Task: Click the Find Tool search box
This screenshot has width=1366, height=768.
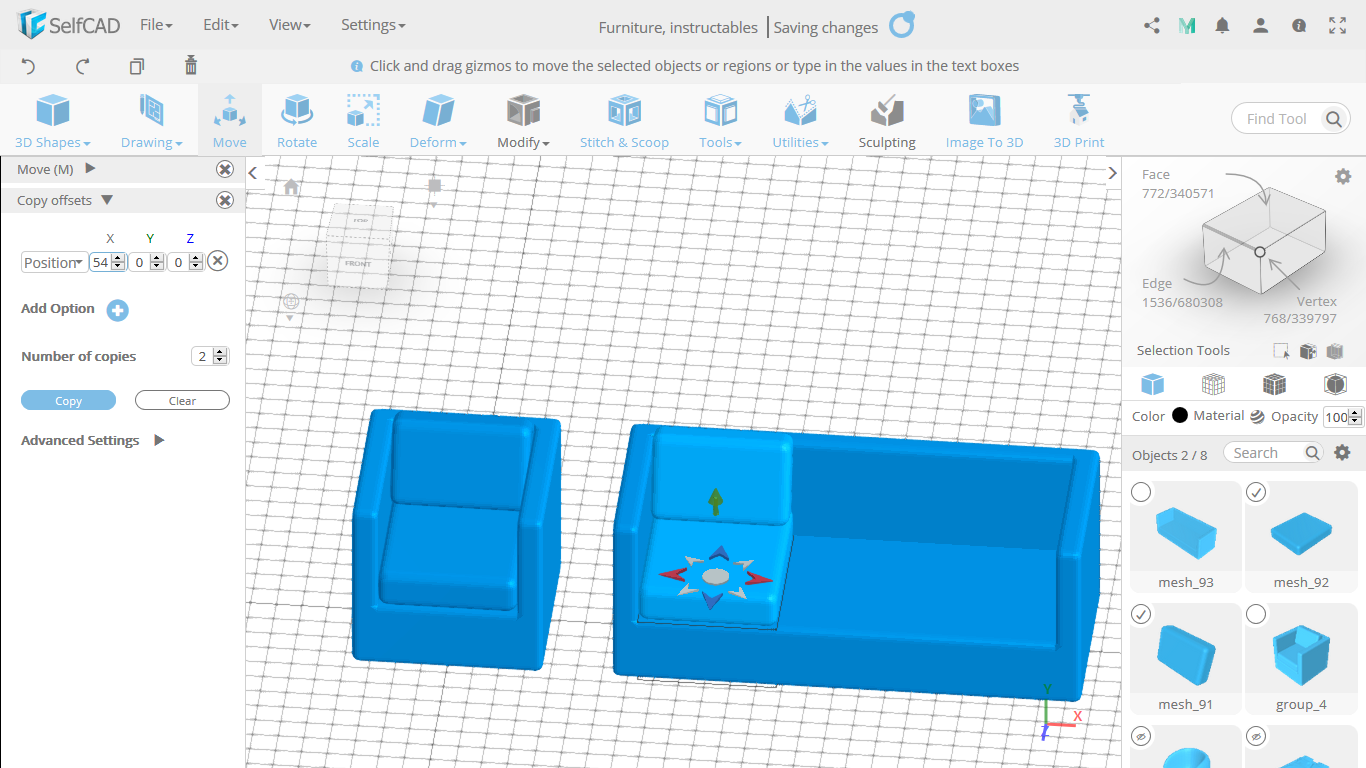Action: tap(1280, 119)
